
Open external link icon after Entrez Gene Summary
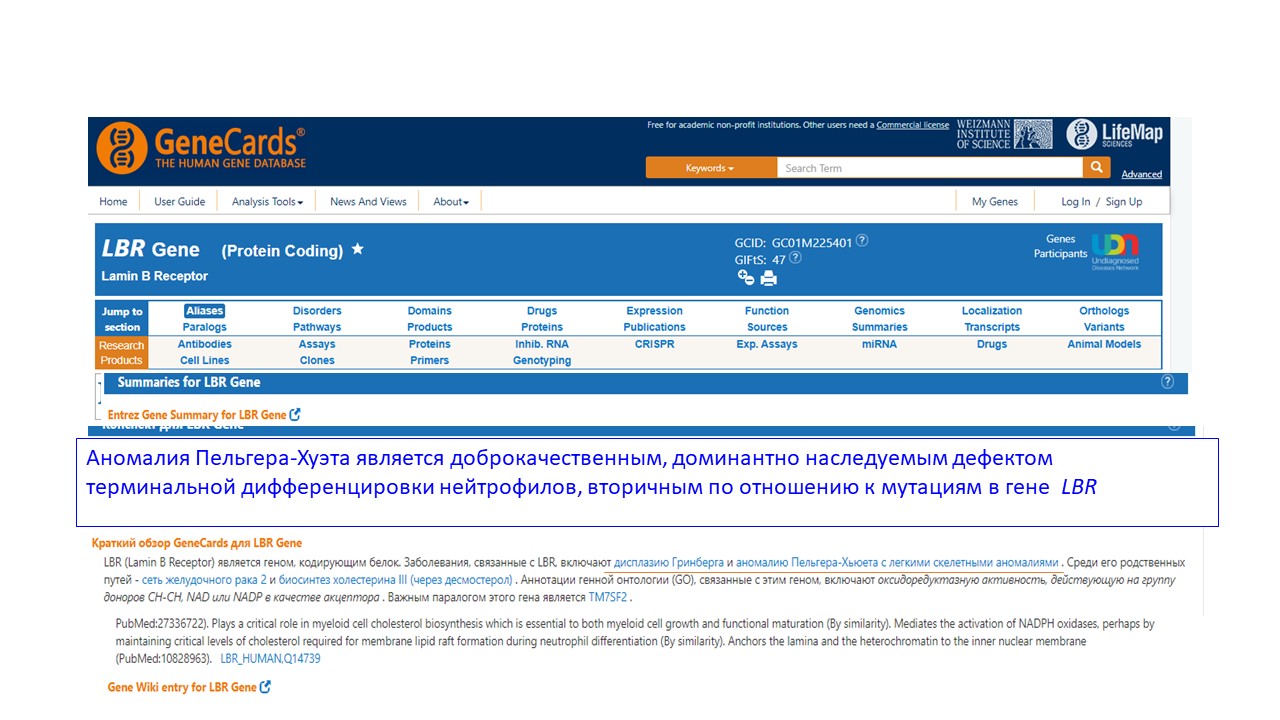295,414
